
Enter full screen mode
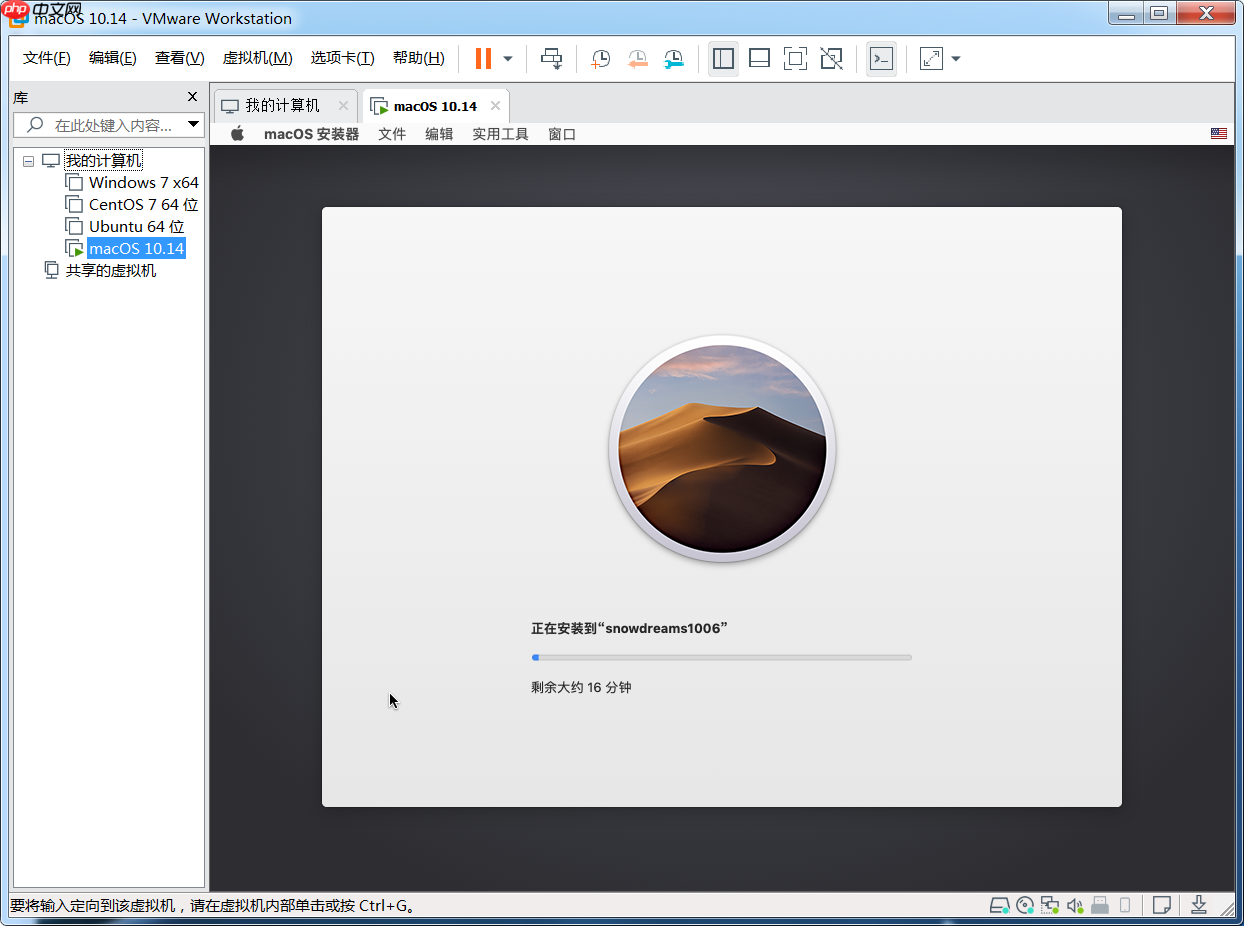coord(795,59)
